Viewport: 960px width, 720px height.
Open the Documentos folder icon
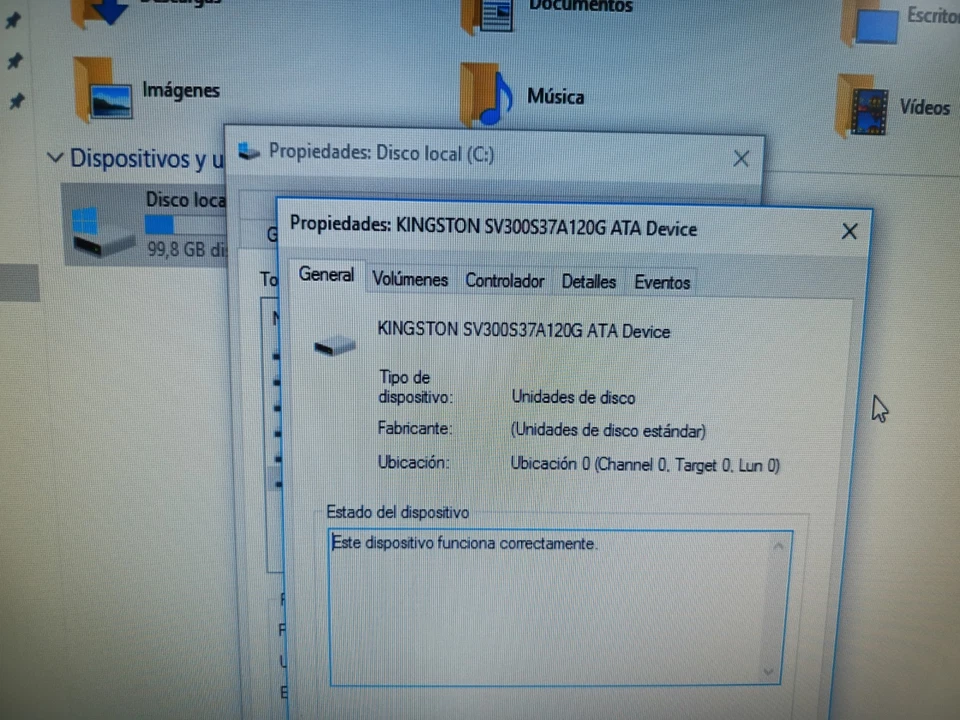click(492, 10)
